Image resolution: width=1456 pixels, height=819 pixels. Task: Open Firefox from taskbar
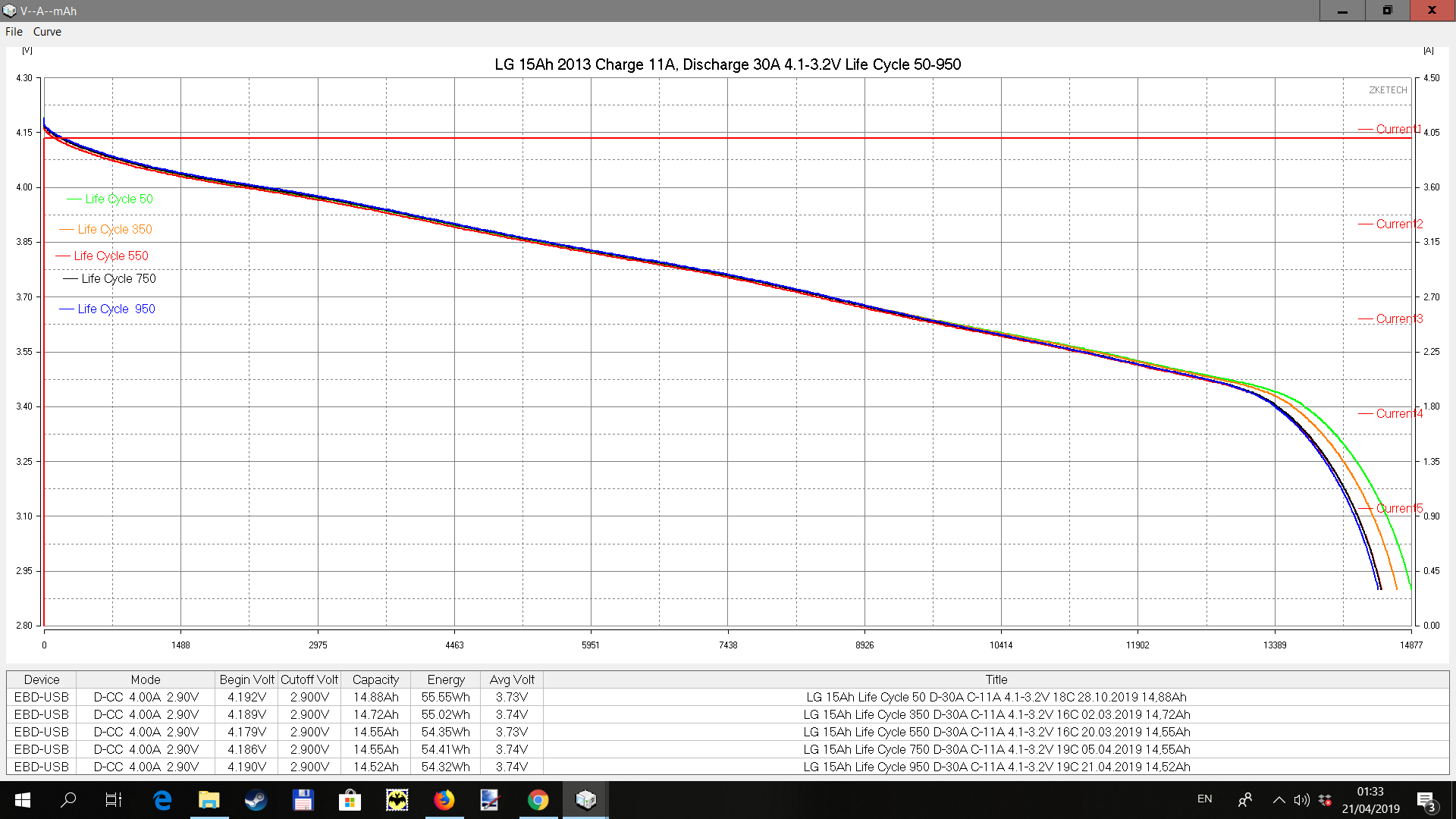click(444, 799)
